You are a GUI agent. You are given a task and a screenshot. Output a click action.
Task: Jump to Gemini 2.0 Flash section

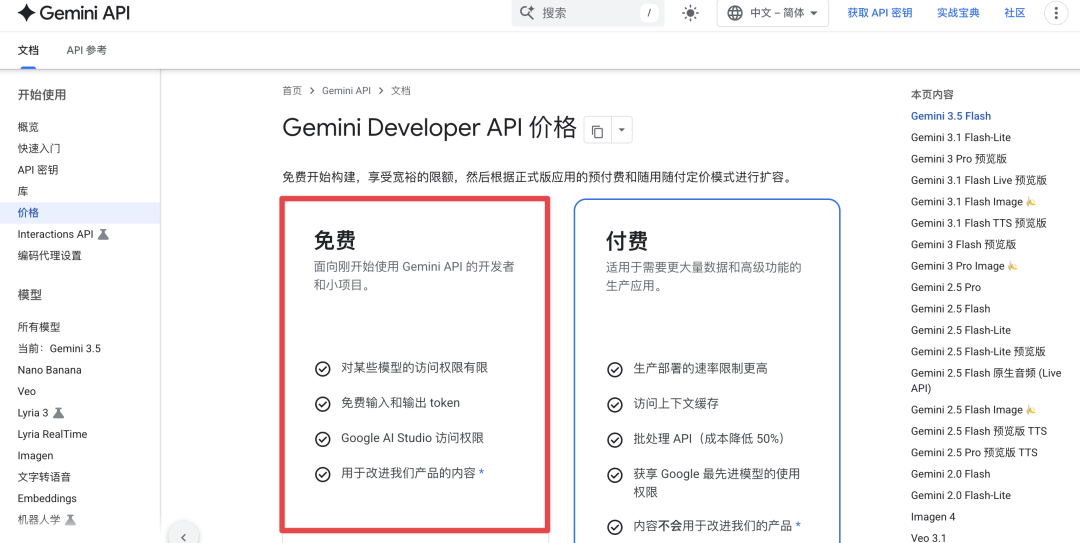tap(951, 474)
